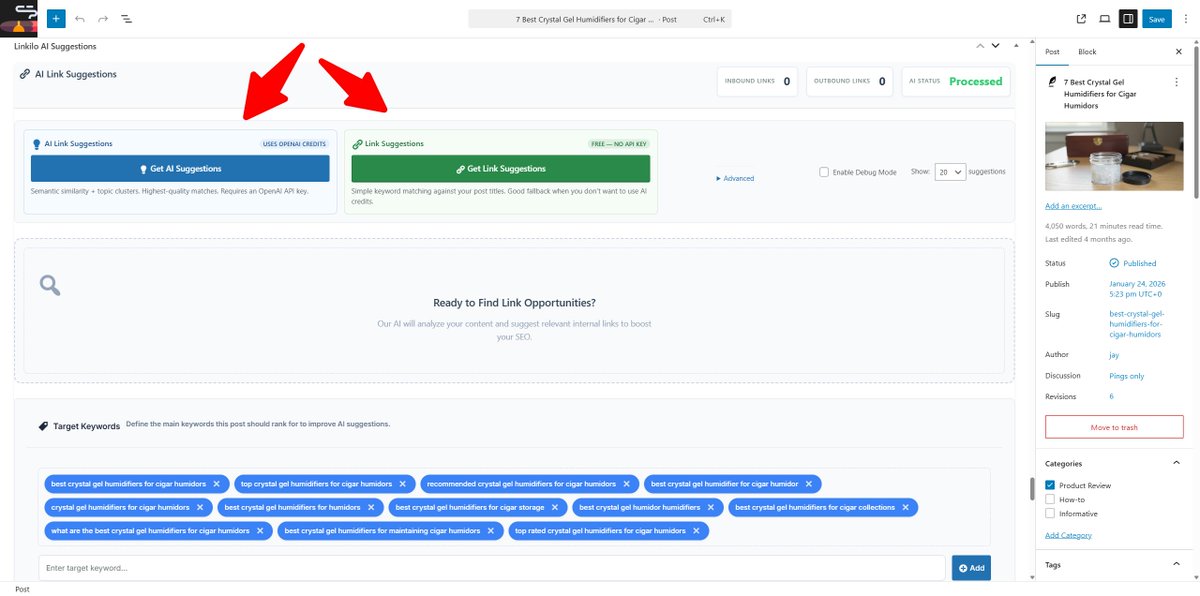
Task: Open the publish date picker
Action: [x=1136, y=289]
